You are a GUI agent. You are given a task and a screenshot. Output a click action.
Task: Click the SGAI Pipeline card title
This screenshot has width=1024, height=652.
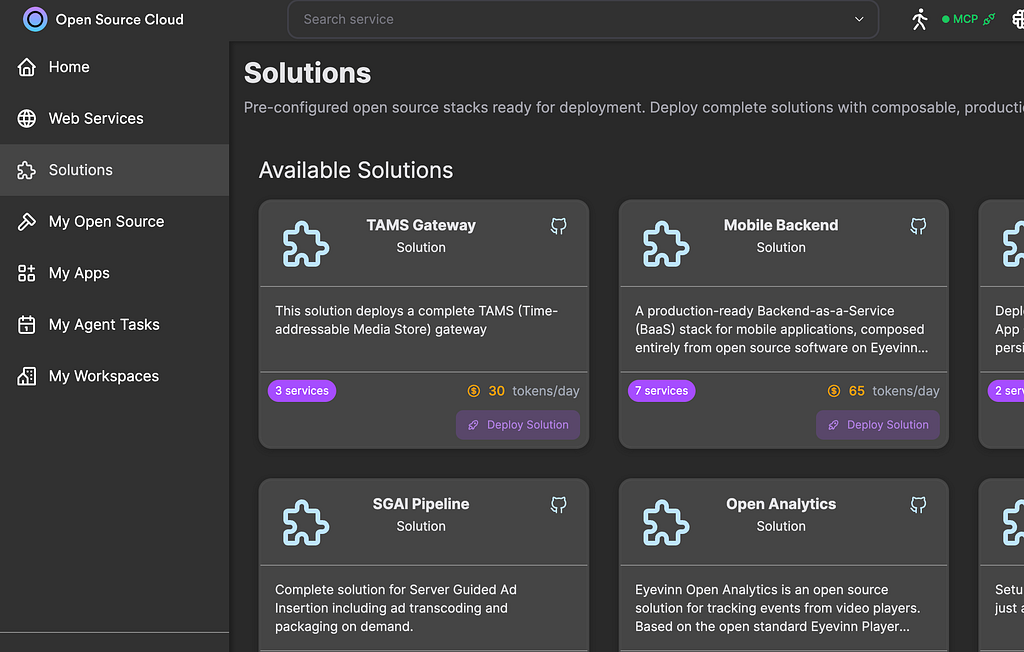tap(421, 504)
